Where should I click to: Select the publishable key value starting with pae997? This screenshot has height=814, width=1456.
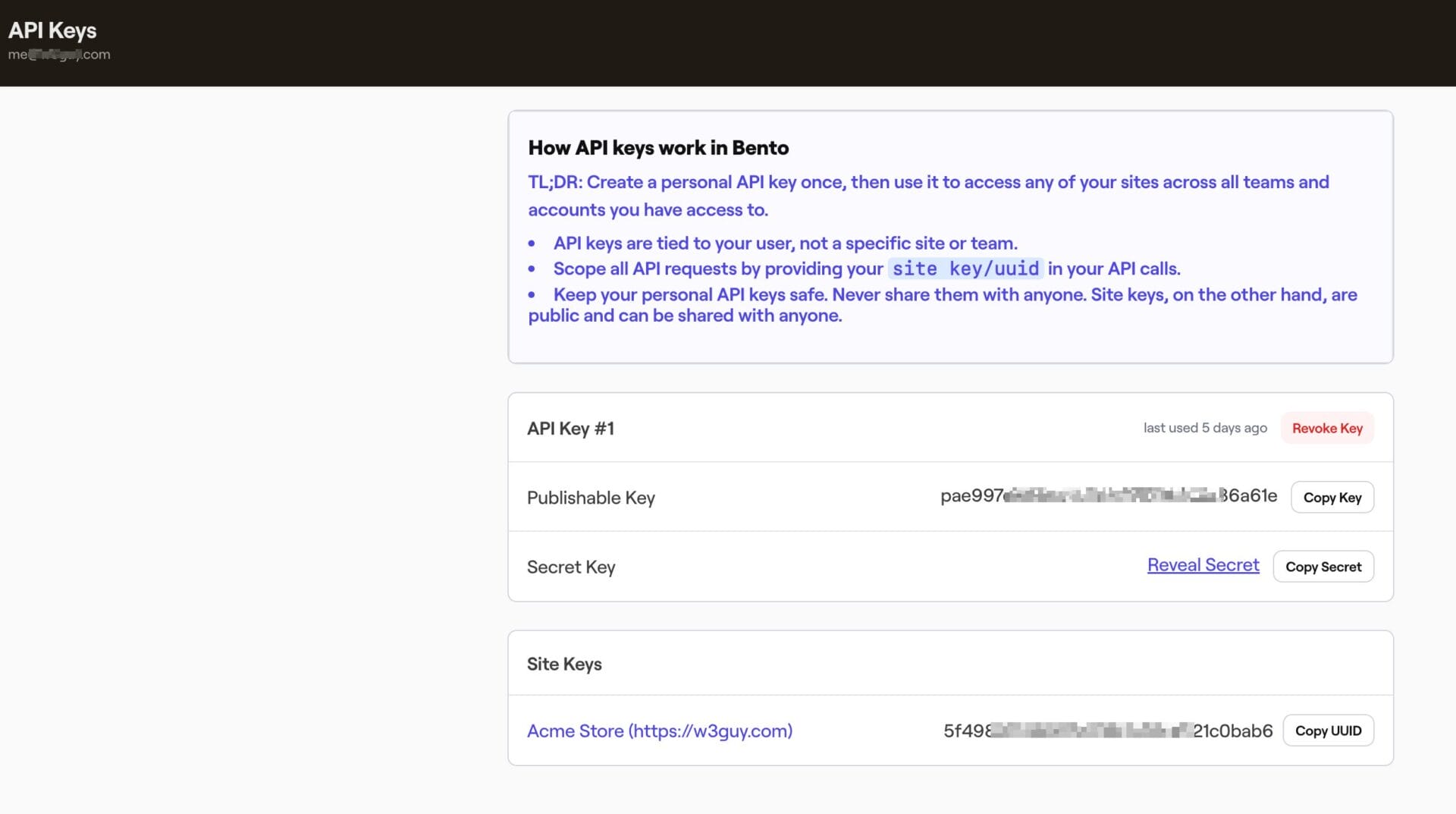coord(1108,496)
